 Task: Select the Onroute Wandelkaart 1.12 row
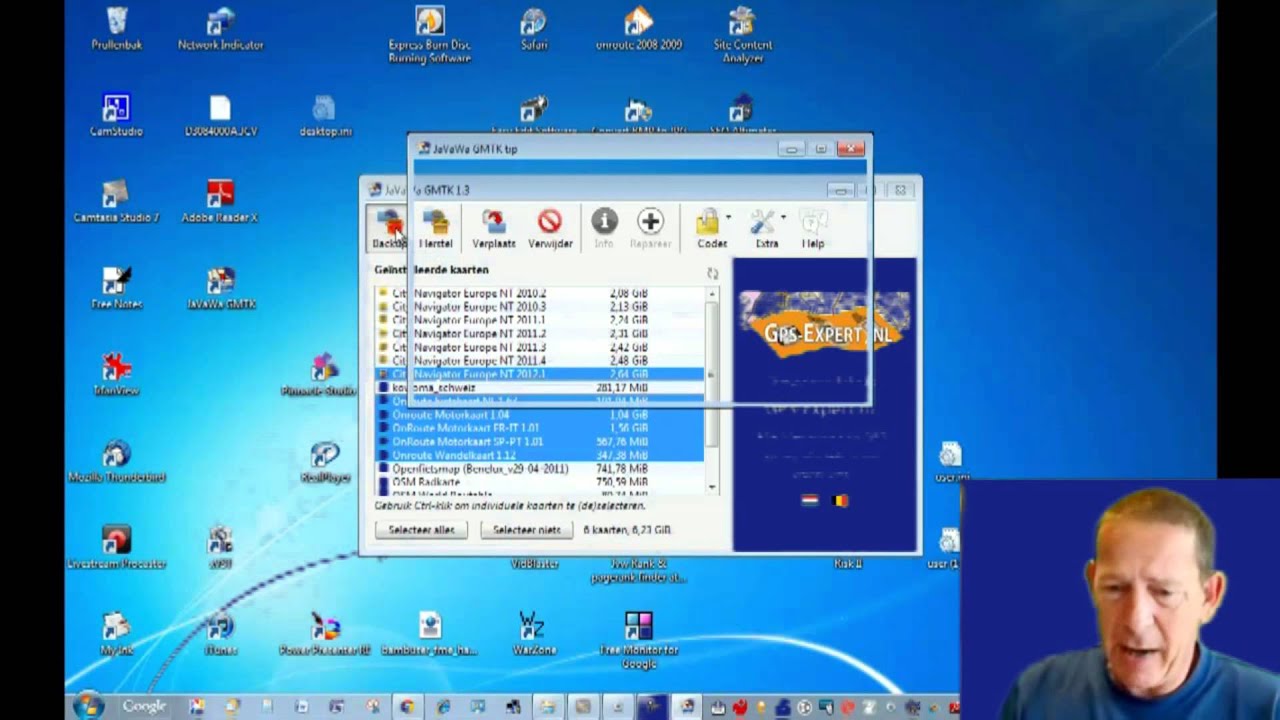(x=540, y=455)
